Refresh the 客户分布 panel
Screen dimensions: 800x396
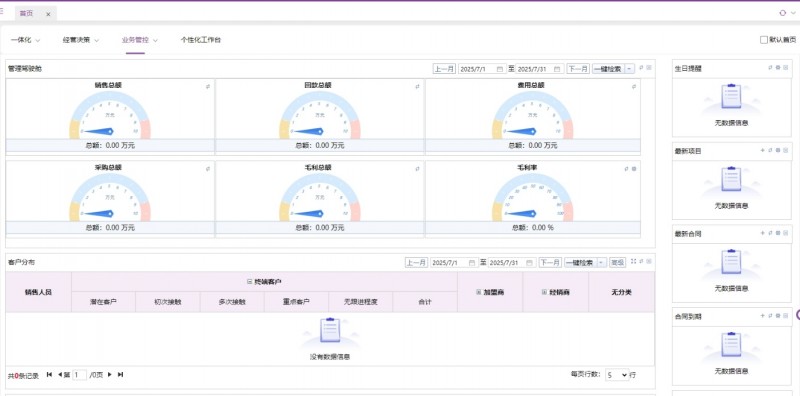coord(641,261)
